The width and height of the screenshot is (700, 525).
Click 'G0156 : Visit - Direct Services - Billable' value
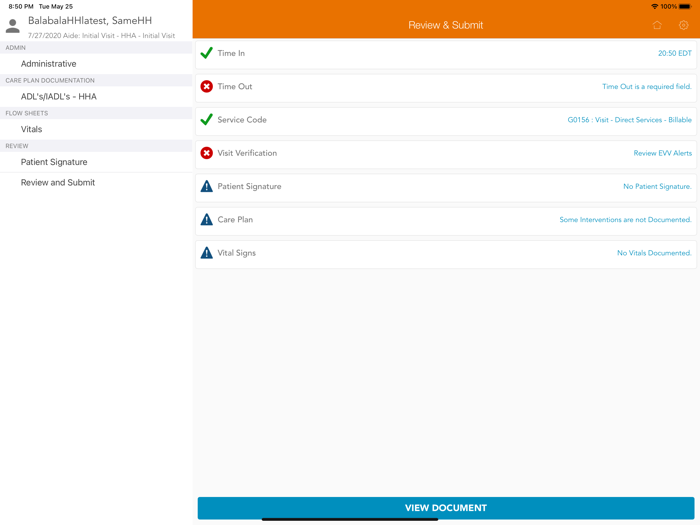point(629,120)
